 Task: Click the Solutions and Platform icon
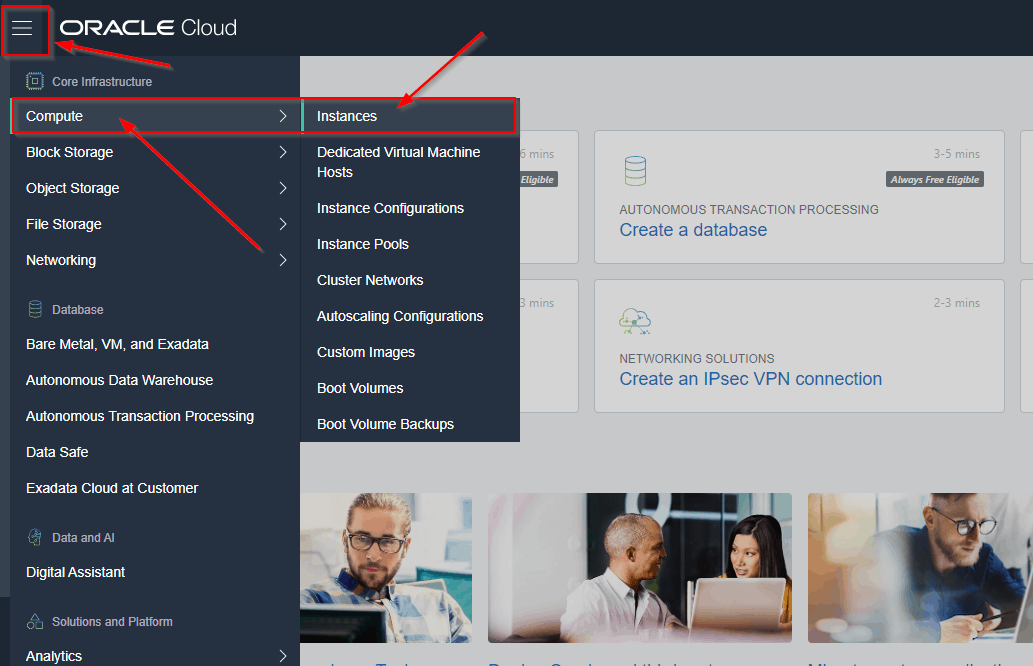coord(35,621)
